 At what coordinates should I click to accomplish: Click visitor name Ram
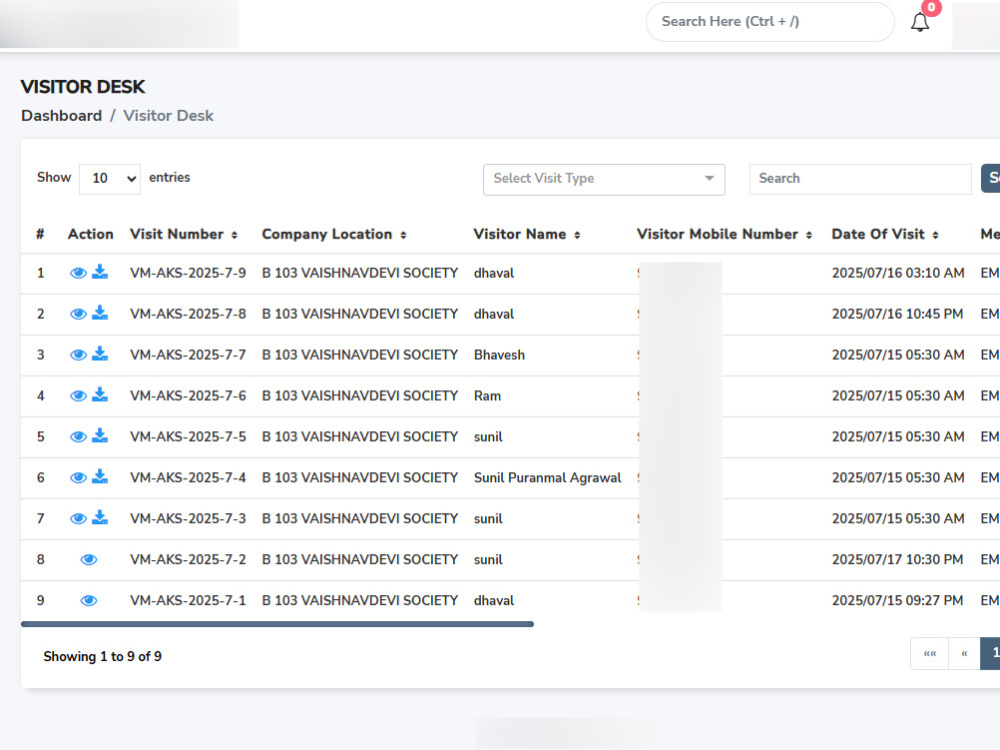(x=487, y=395)
